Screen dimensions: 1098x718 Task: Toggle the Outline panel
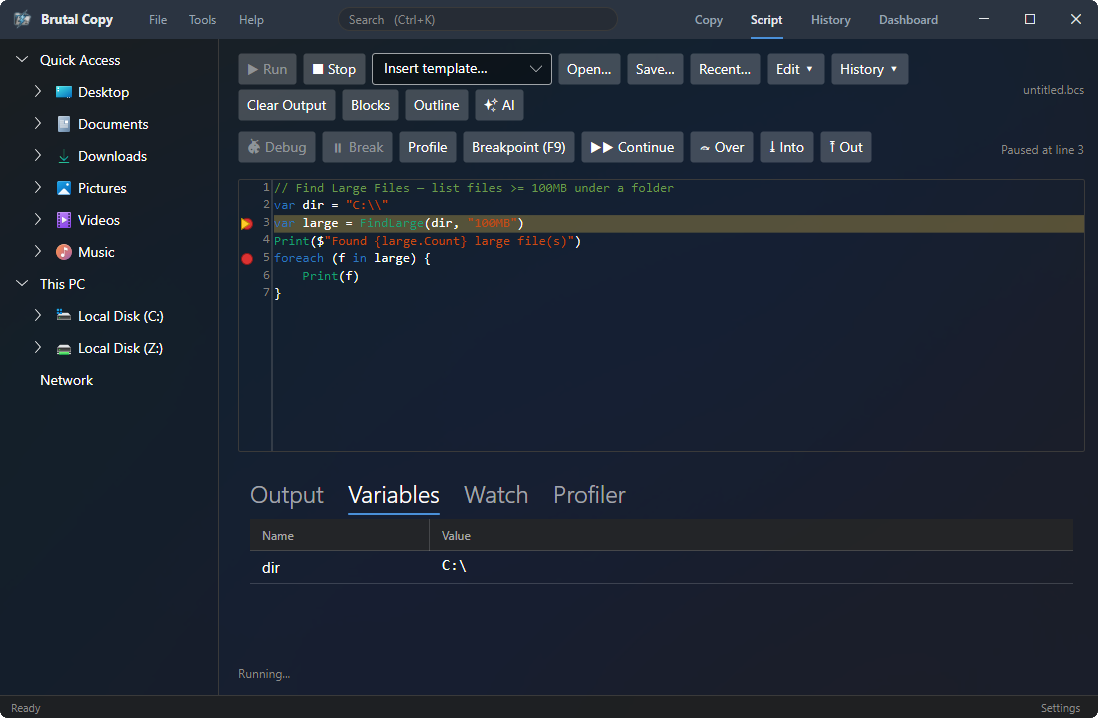(436, 105)
